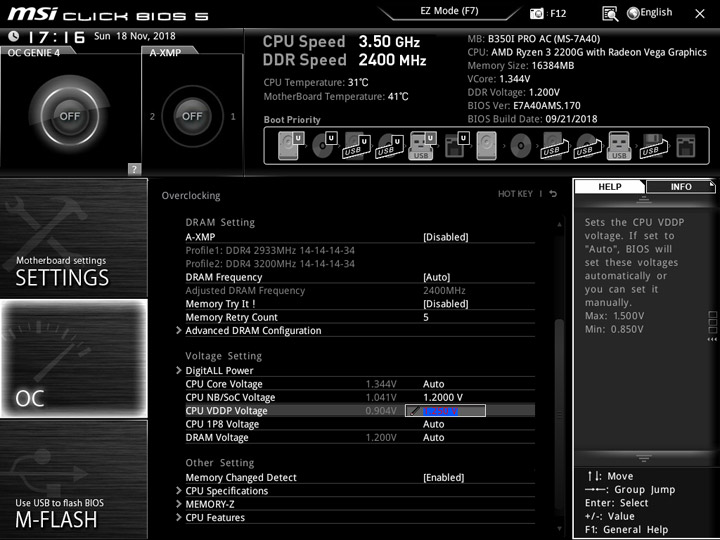Click the pencil edit icon in VDDP field
Screen dimensions: 720x540
pos(414,411)
